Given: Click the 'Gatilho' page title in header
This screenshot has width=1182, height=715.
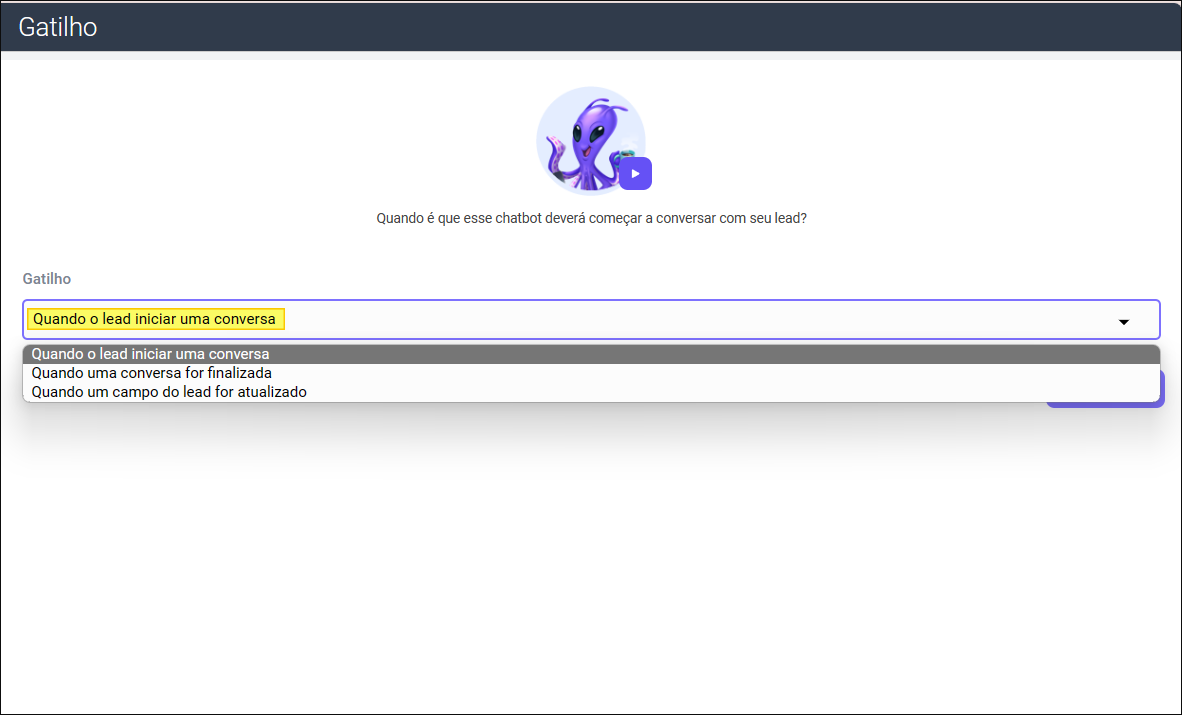Looking at the screenshot, I should click(x=58, y=27).
